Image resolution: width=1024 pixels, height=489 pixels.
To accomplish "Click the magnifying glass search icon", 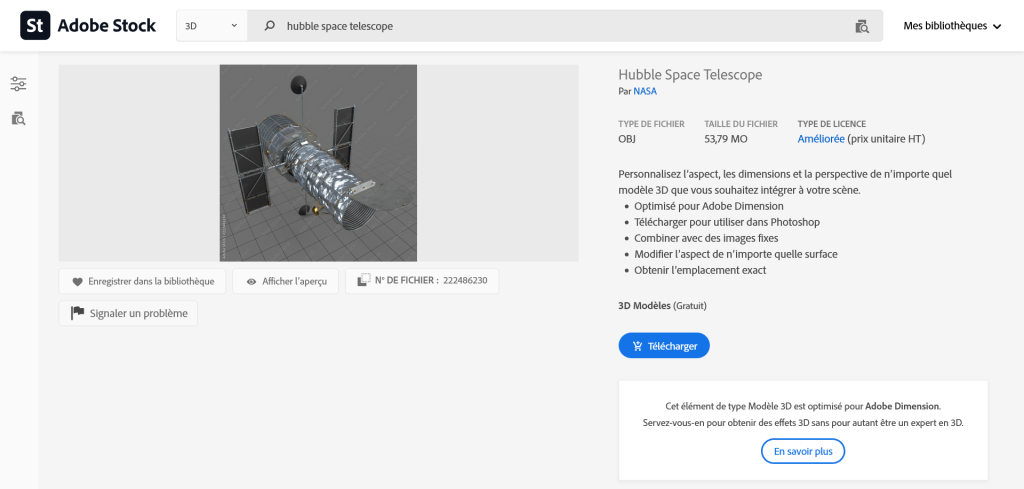I will point(269,26).
